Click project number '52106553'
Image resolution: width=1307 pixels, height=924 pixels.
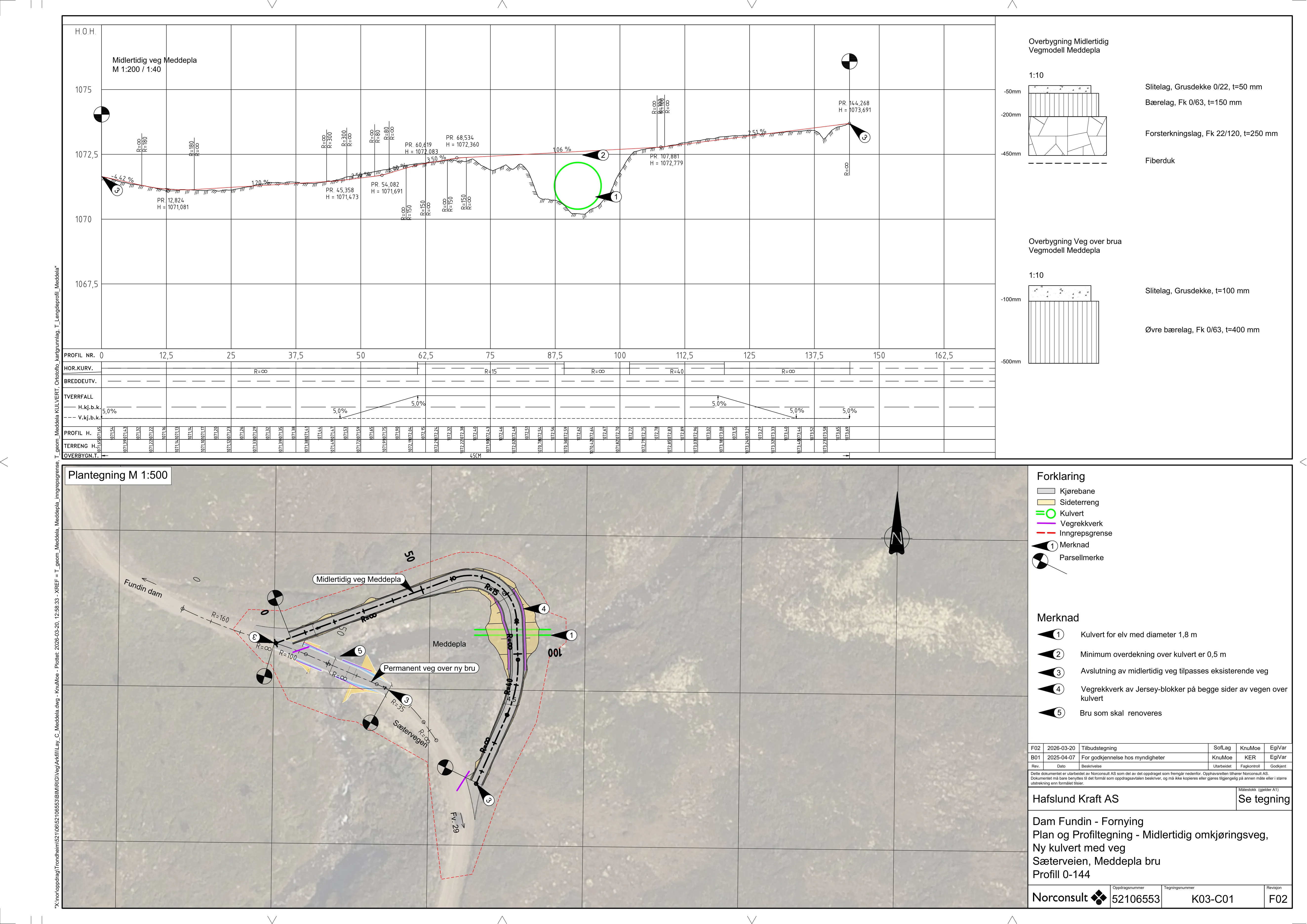(1136, 900)
